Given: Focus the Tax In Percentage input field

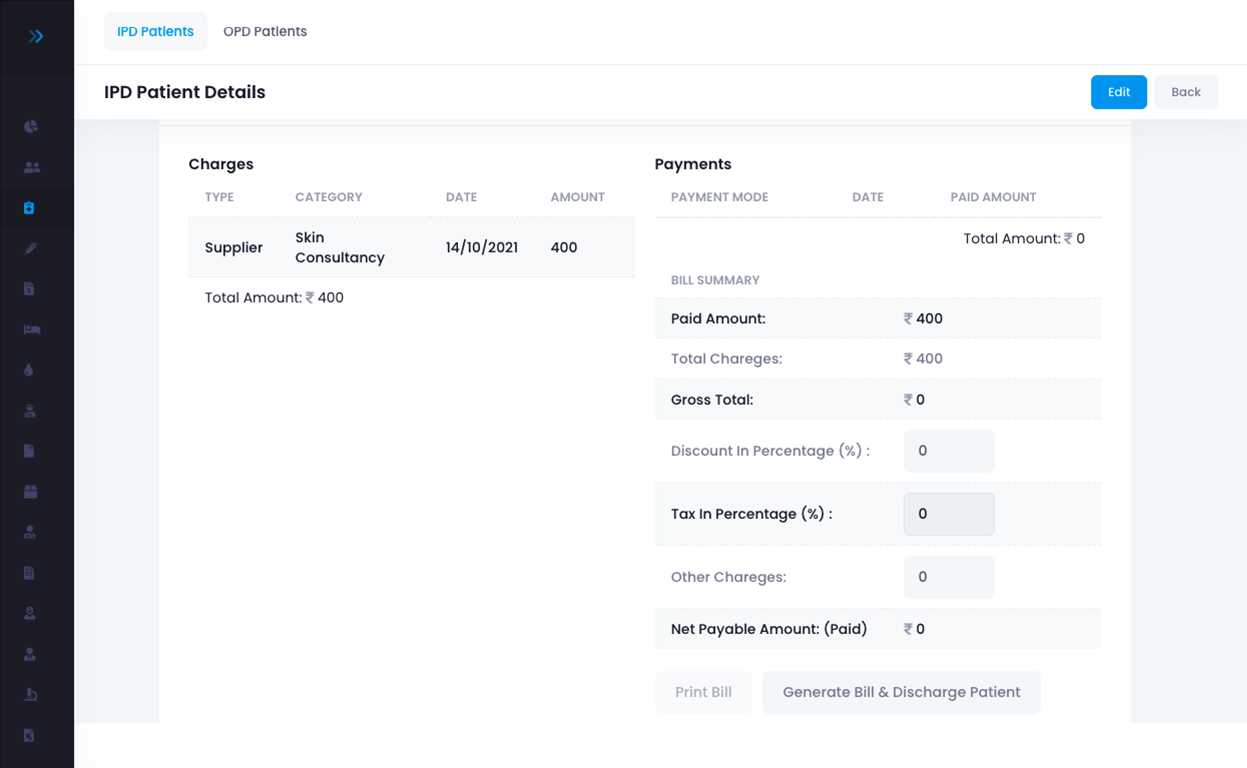Looking at the screenshot, I should point(948,514).
